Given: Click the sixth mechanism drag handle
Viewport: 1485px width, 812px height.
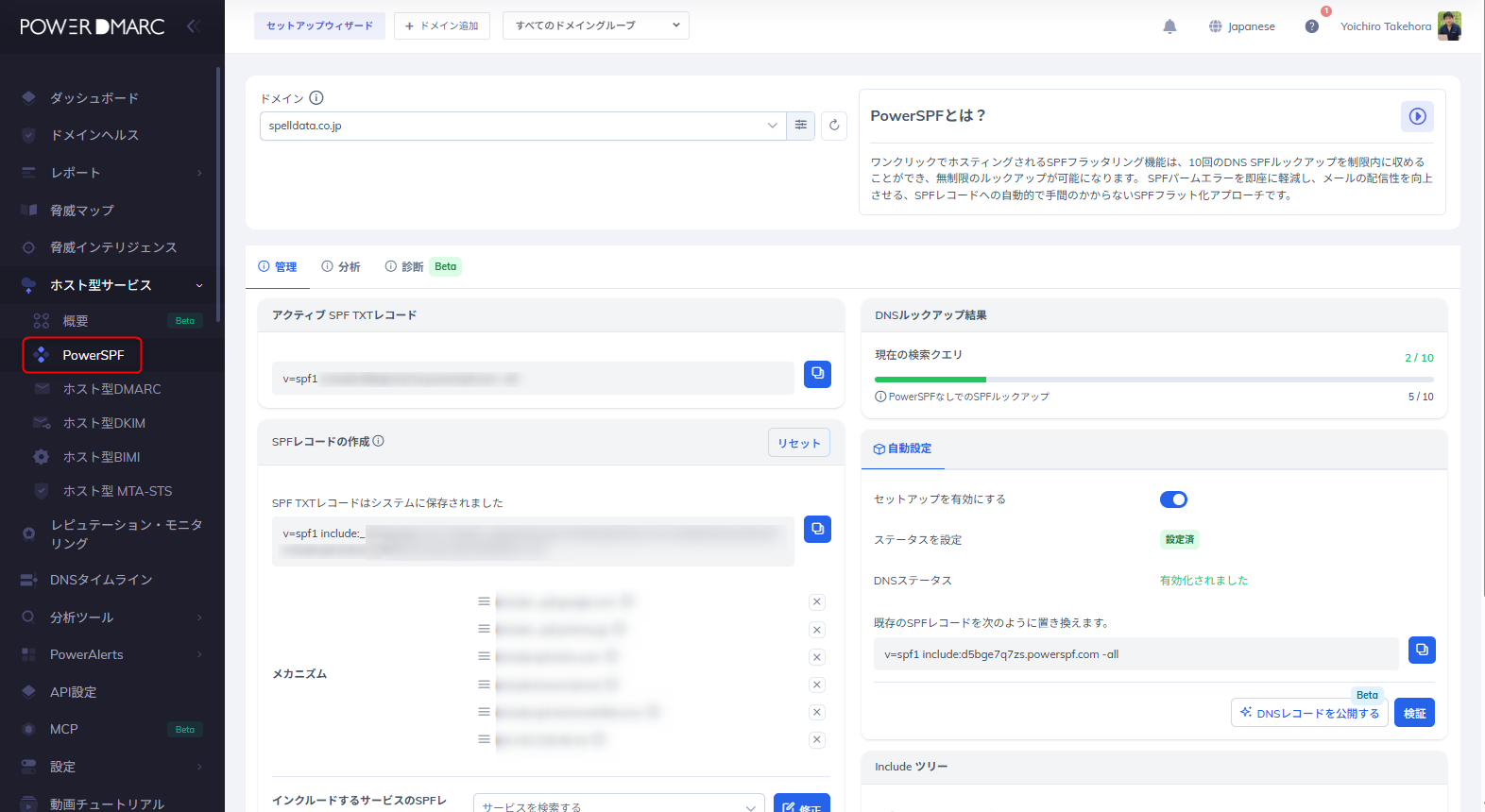Looking at the screenshot, I should (484, 739).
